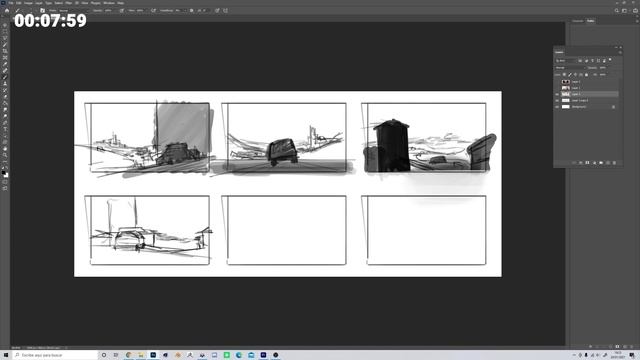Open the Image menu
The image size is (640, 360).
28,3
